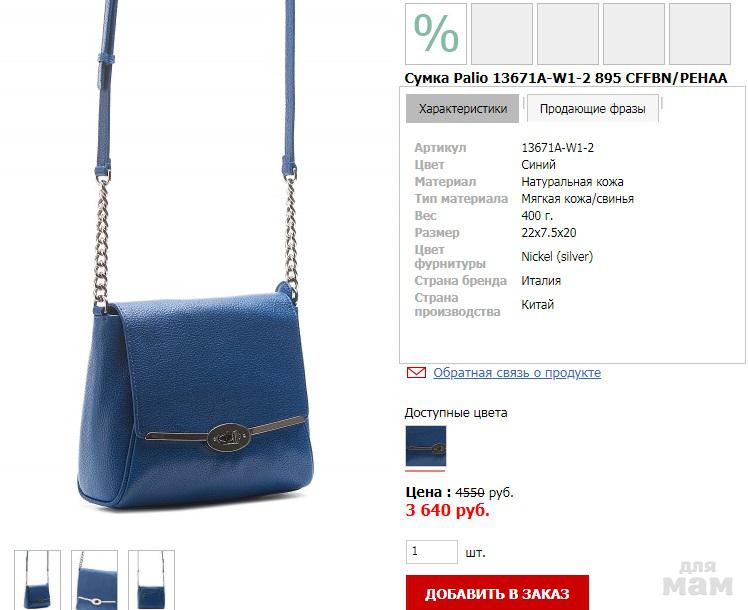Click the last empty gray placeholder box
The height and width of the screenshot is (610, 748).
(x=700, y=34)
